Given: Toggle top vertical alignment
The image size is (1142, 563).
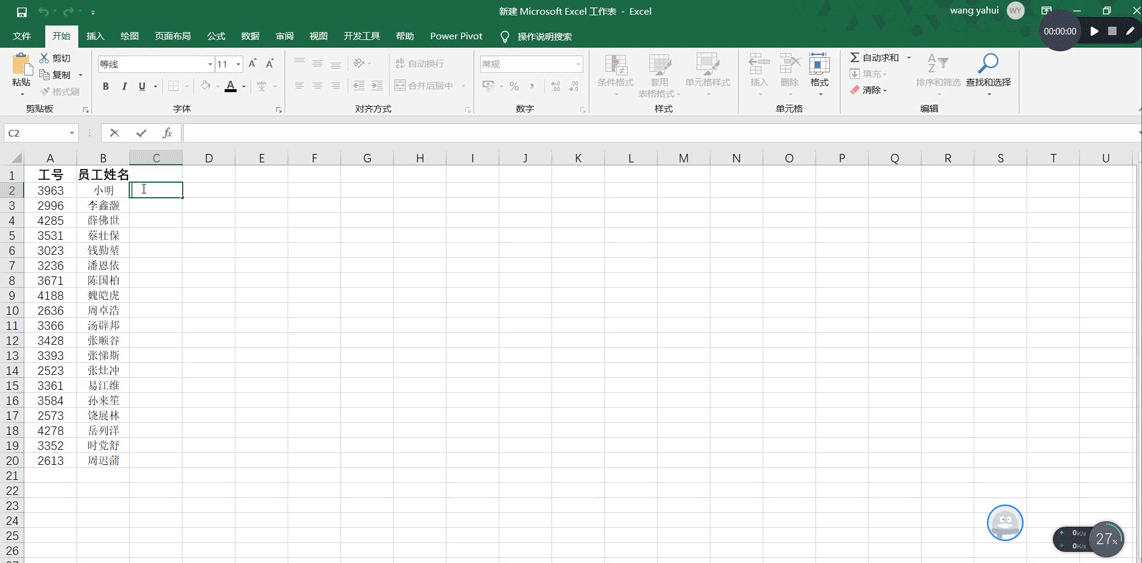Looking at the screenshot, I should pos(299,63).
